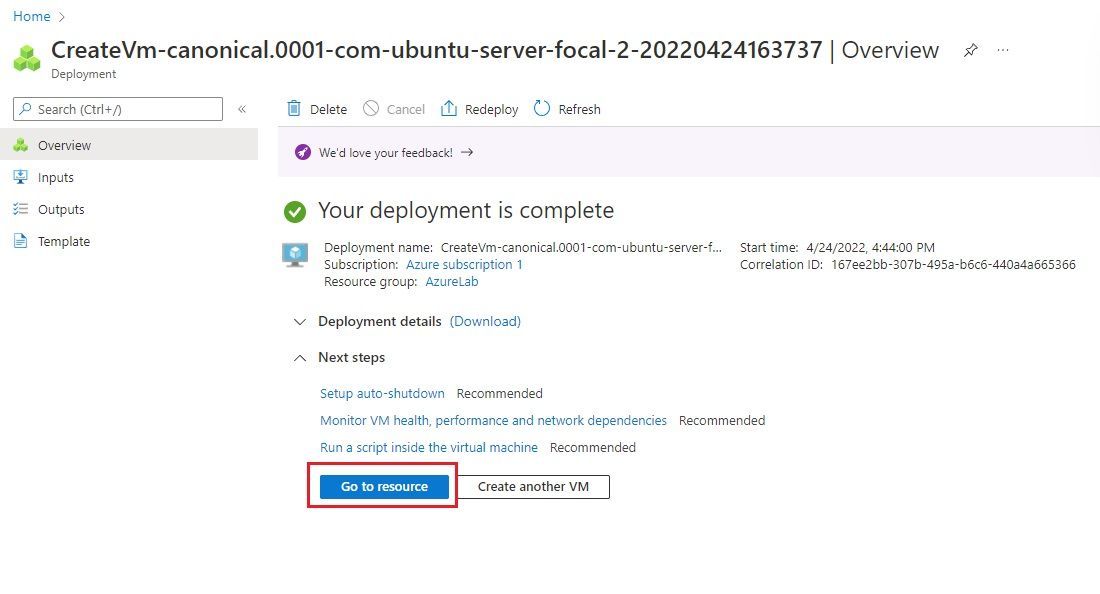Click the Refresh circular arrow icon
This screenshot has width=1100, height=594.
542,109
